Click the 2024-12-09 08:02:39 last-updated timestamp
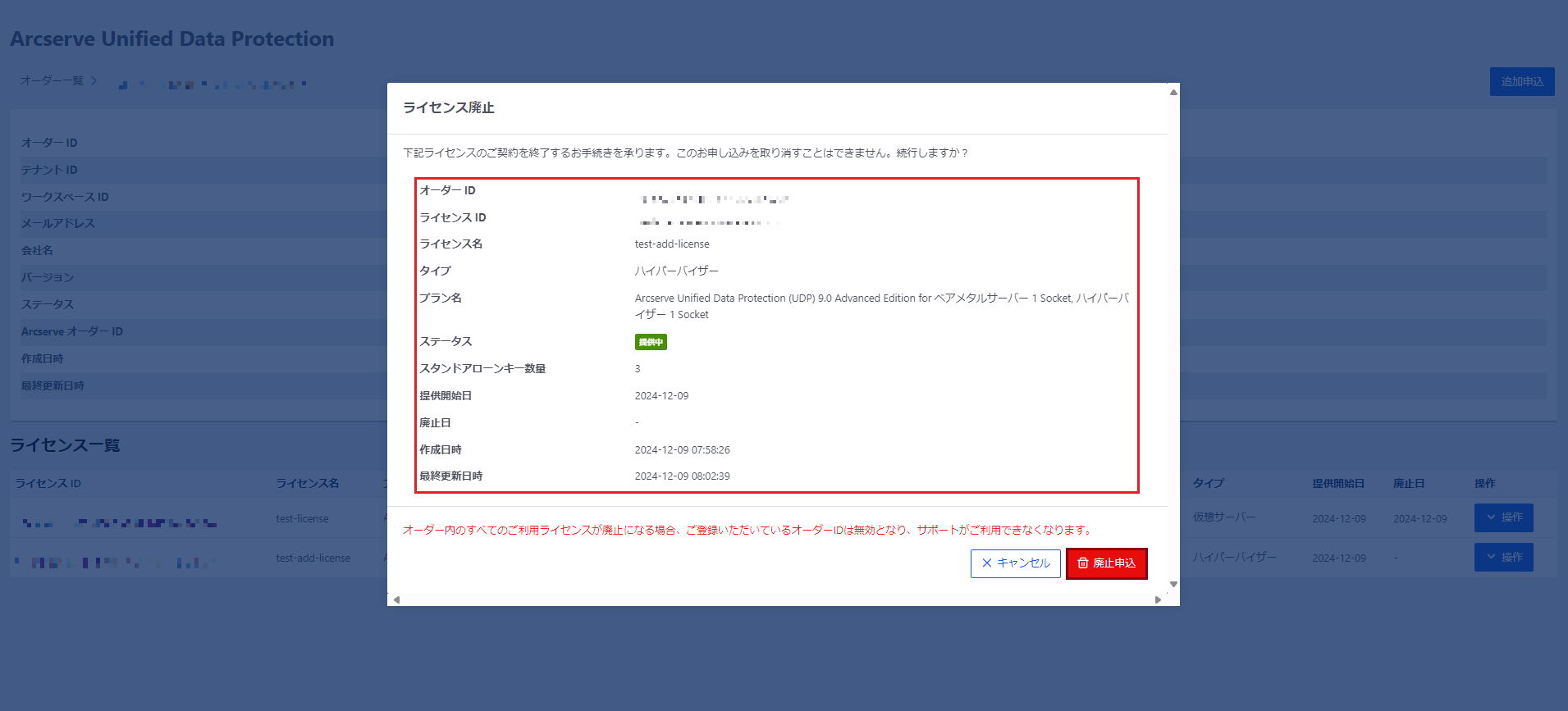1568x711 pixels. coord(682,476)
